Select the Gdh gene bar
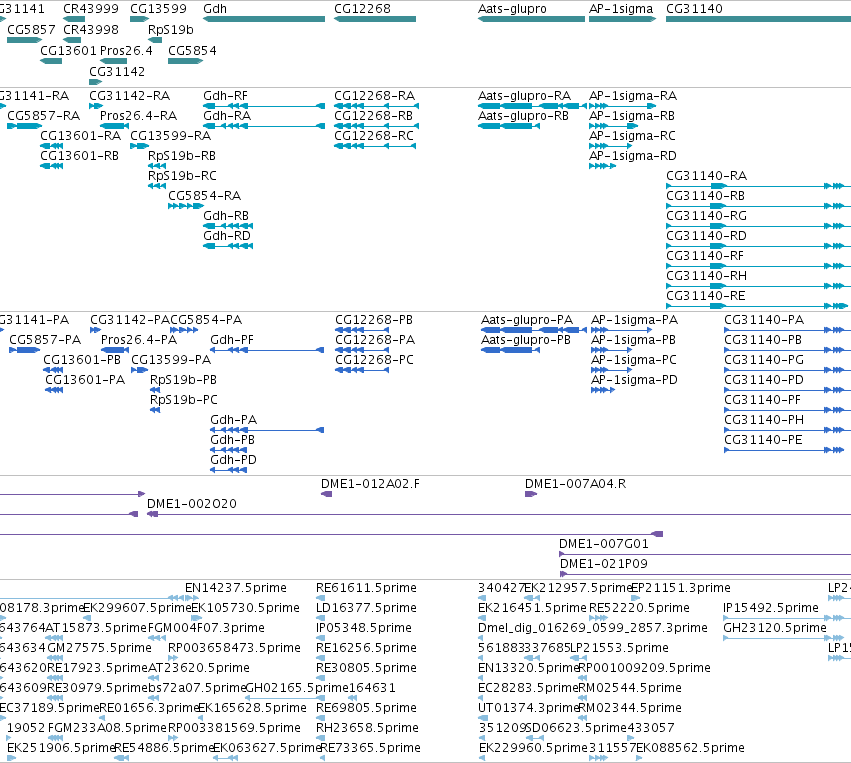The width and height of the screenshot is (851, 763). 264,19
